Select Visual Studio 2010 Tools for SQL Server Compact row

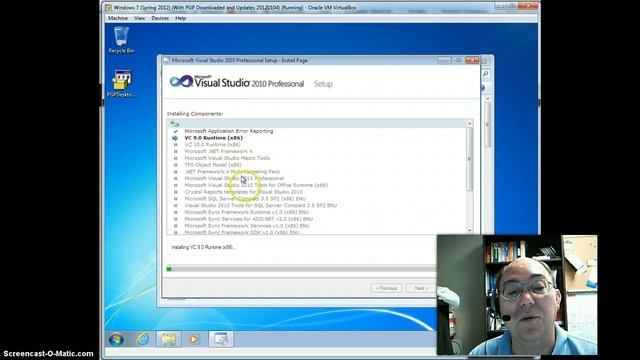(x=260, y=206)
